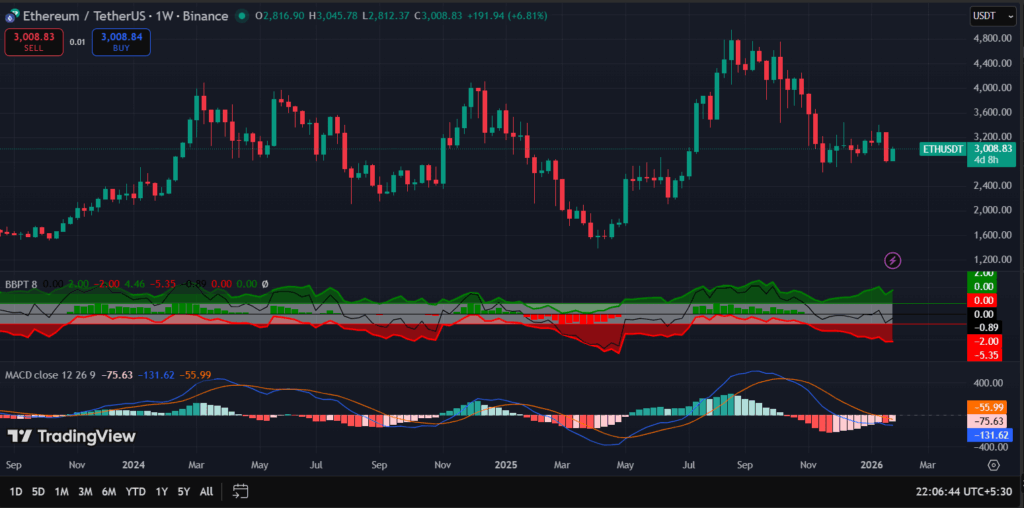The height and width of the screenshot is (508, 1024).
Task: Select the MACD close 12 26 9 legend
Action: pyautogui.click(x=50, y=376)
